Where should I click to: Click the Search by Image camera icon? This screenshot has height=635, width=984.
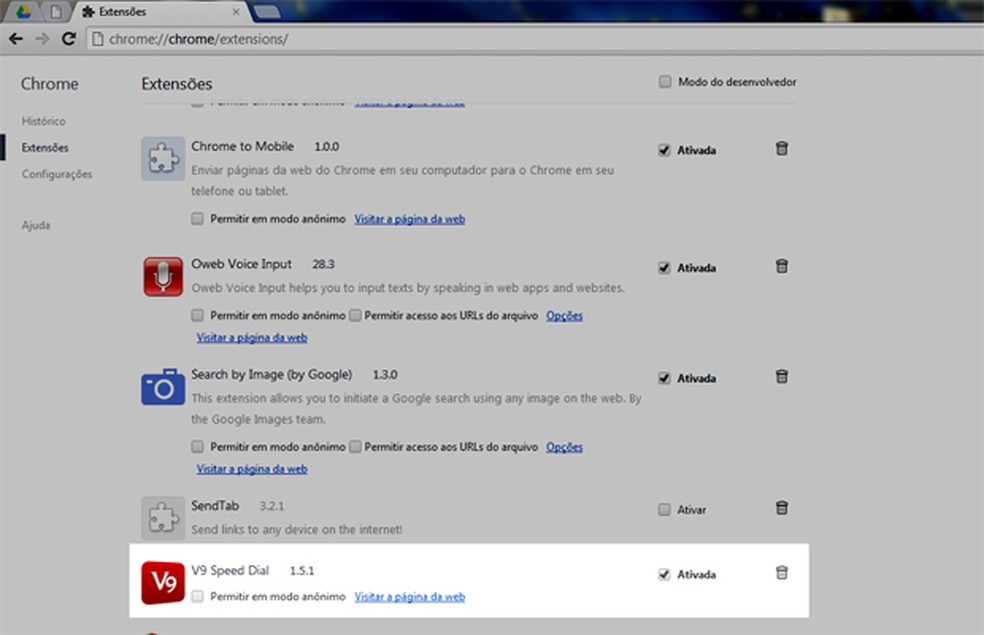tap(163, 386)
